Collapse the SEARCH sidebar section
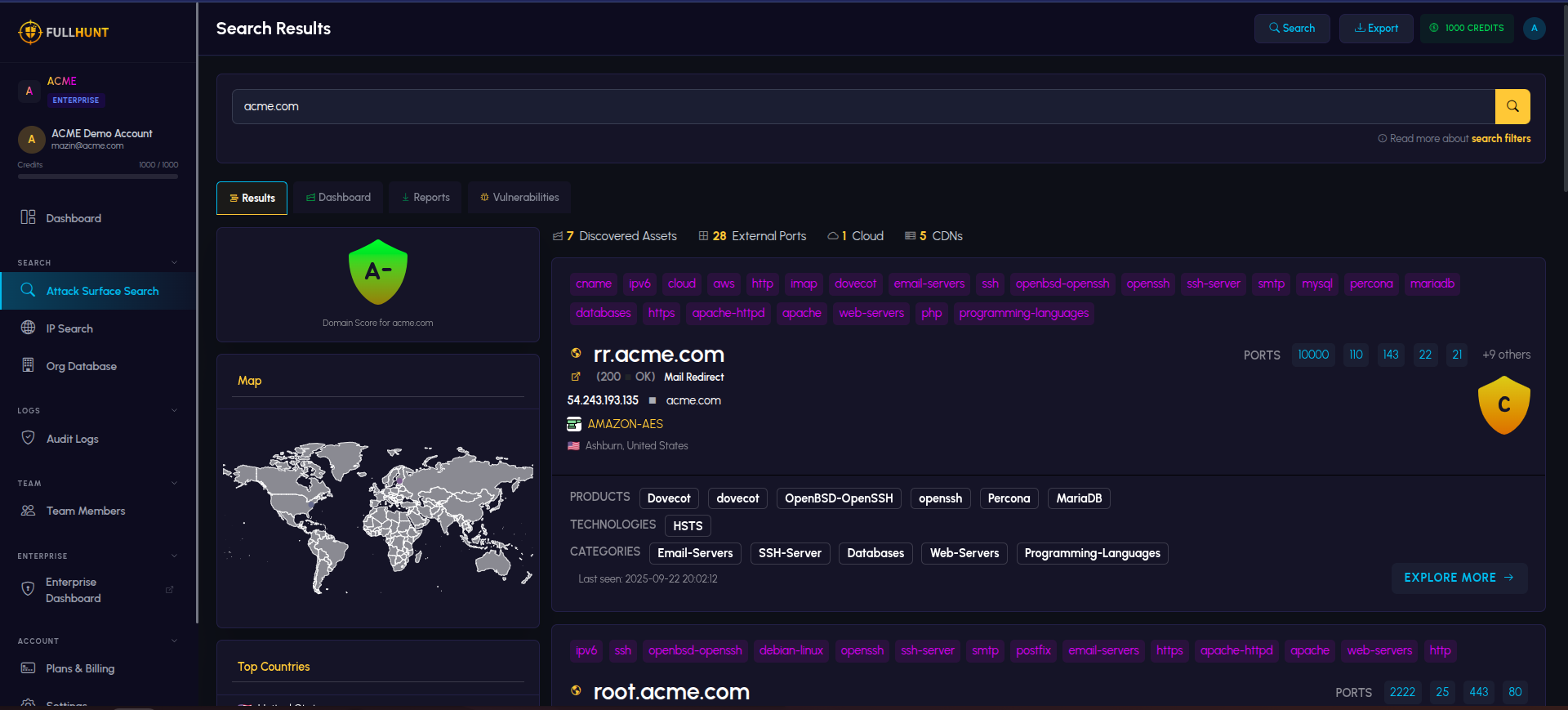Screen dimensions: 1568x710 click(x=174, y=262)
